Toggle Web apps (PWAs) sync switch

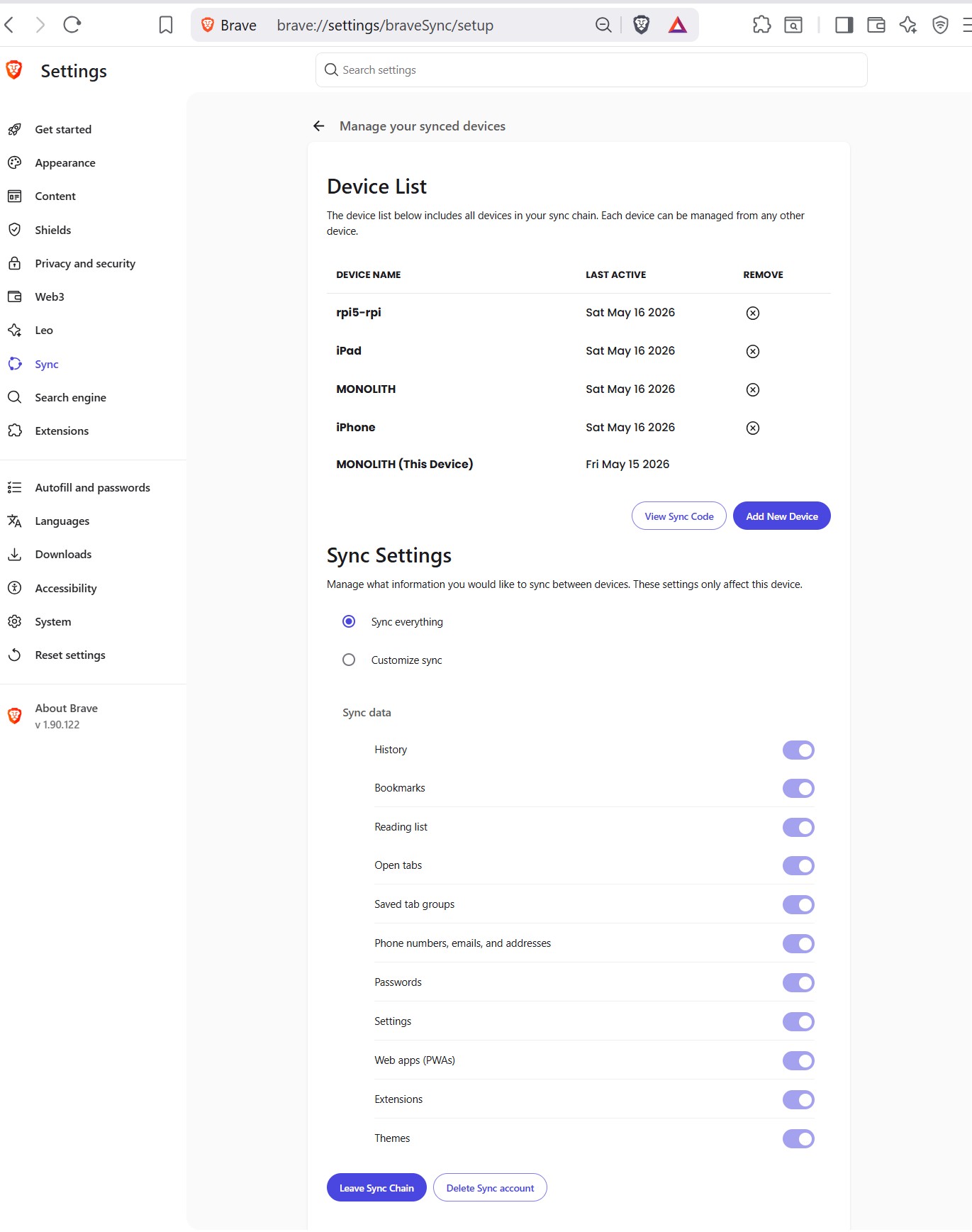click(798, 1060)
